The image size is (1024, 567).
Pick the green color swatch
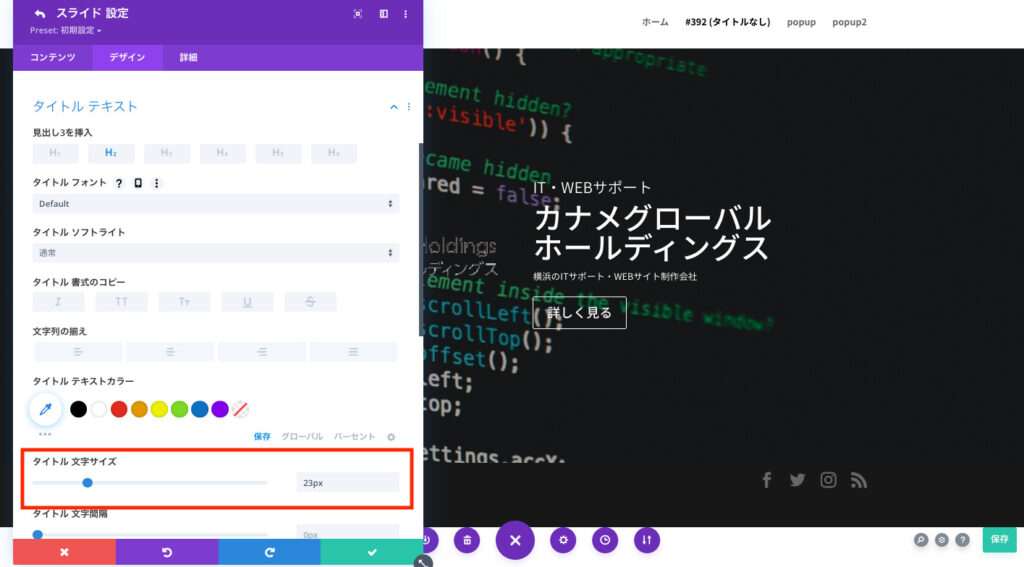pyautogui.click(x=180, y=410)
